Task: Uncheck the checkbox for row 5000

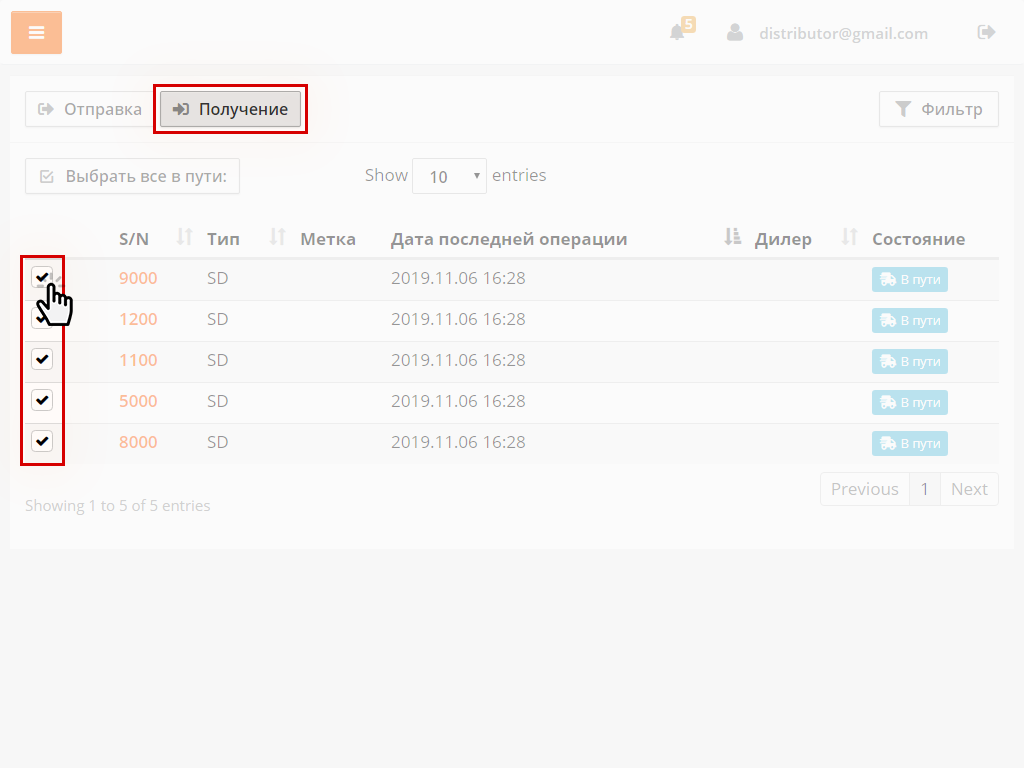Action: point(42,400)
